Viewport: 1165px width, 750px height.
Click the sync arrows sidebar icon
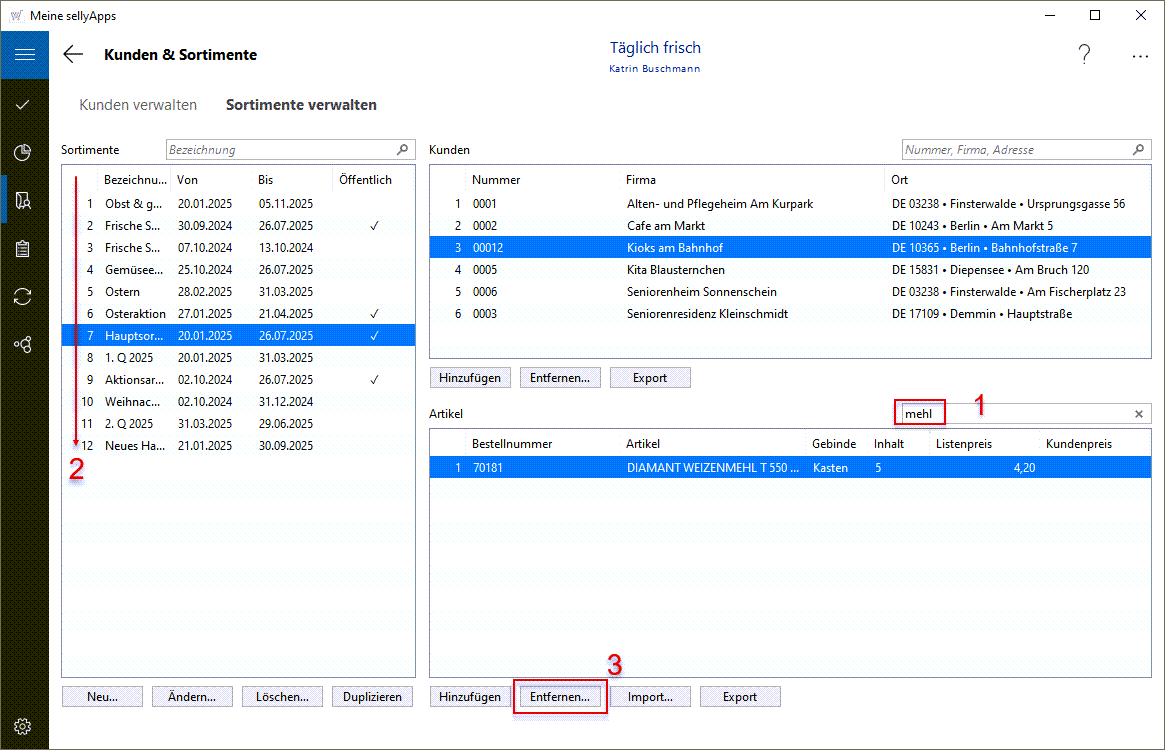tap(24, 296)
